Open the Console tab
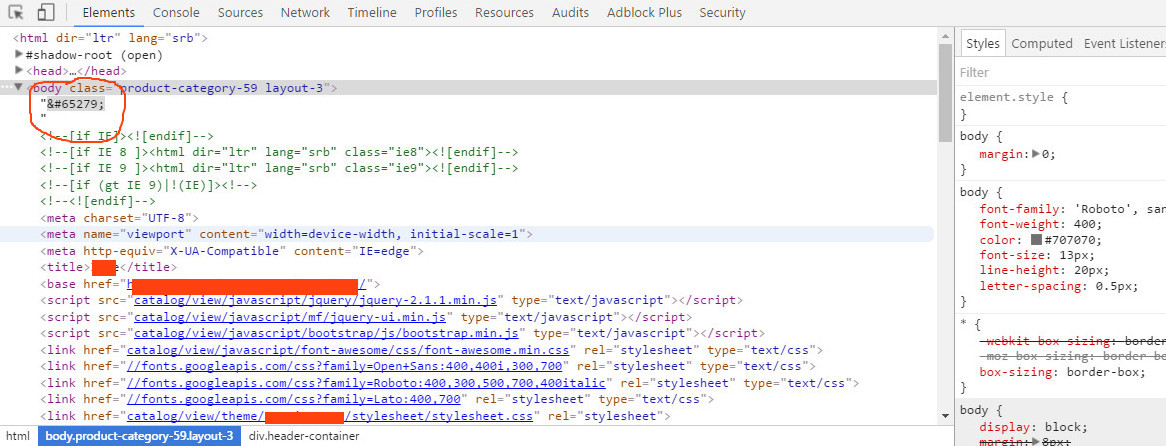 (x=176, y=13)
